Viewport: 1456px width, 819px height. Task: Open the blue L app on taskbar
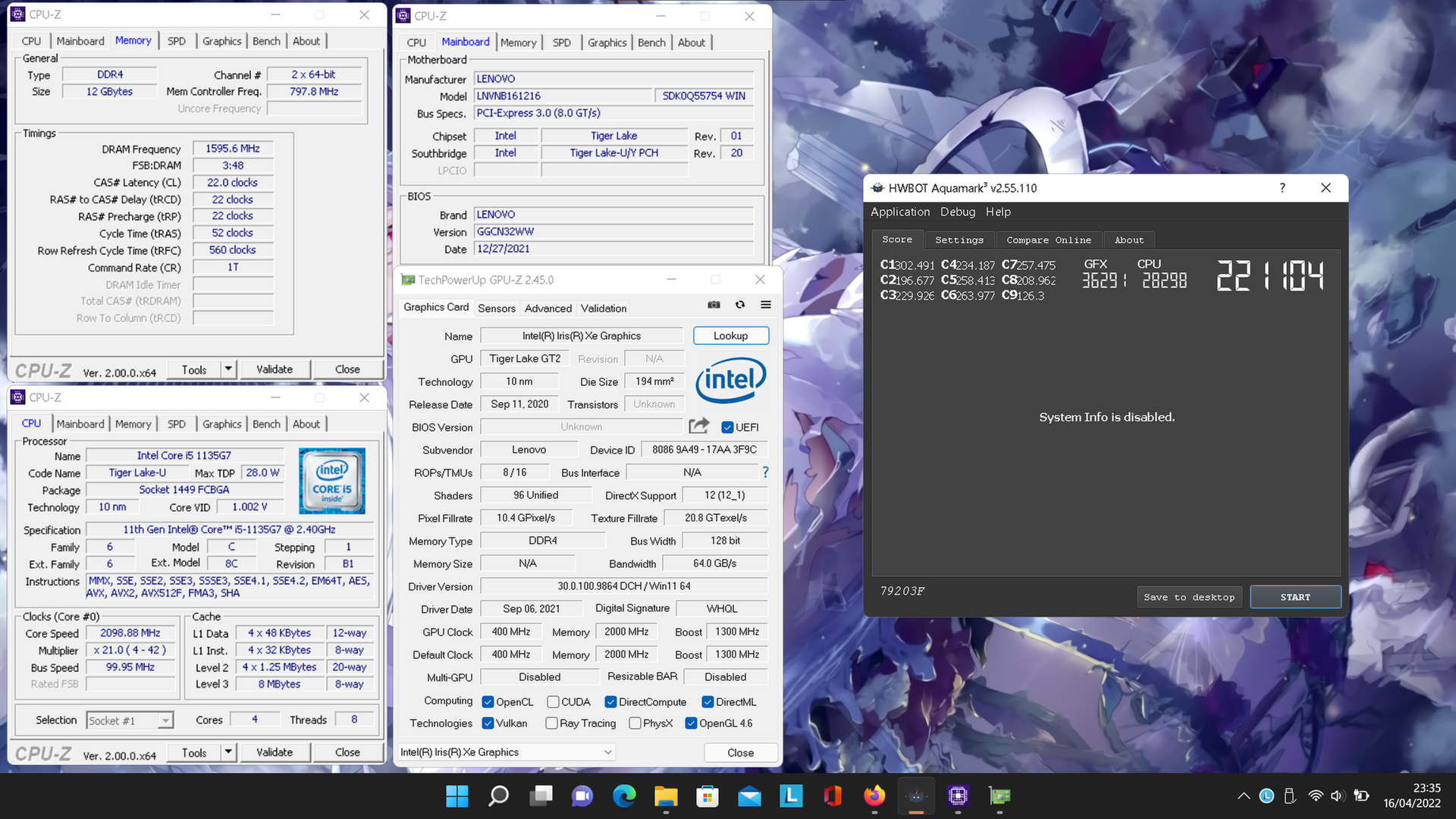(791, 795)
